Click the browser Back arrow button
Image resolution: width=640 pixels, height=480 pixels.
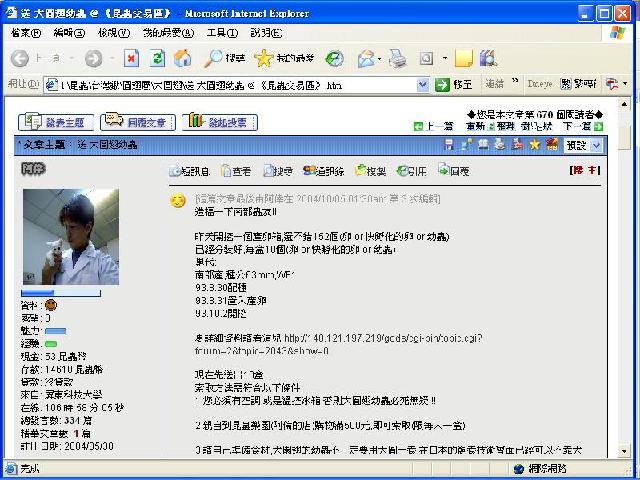click(21, 59)
